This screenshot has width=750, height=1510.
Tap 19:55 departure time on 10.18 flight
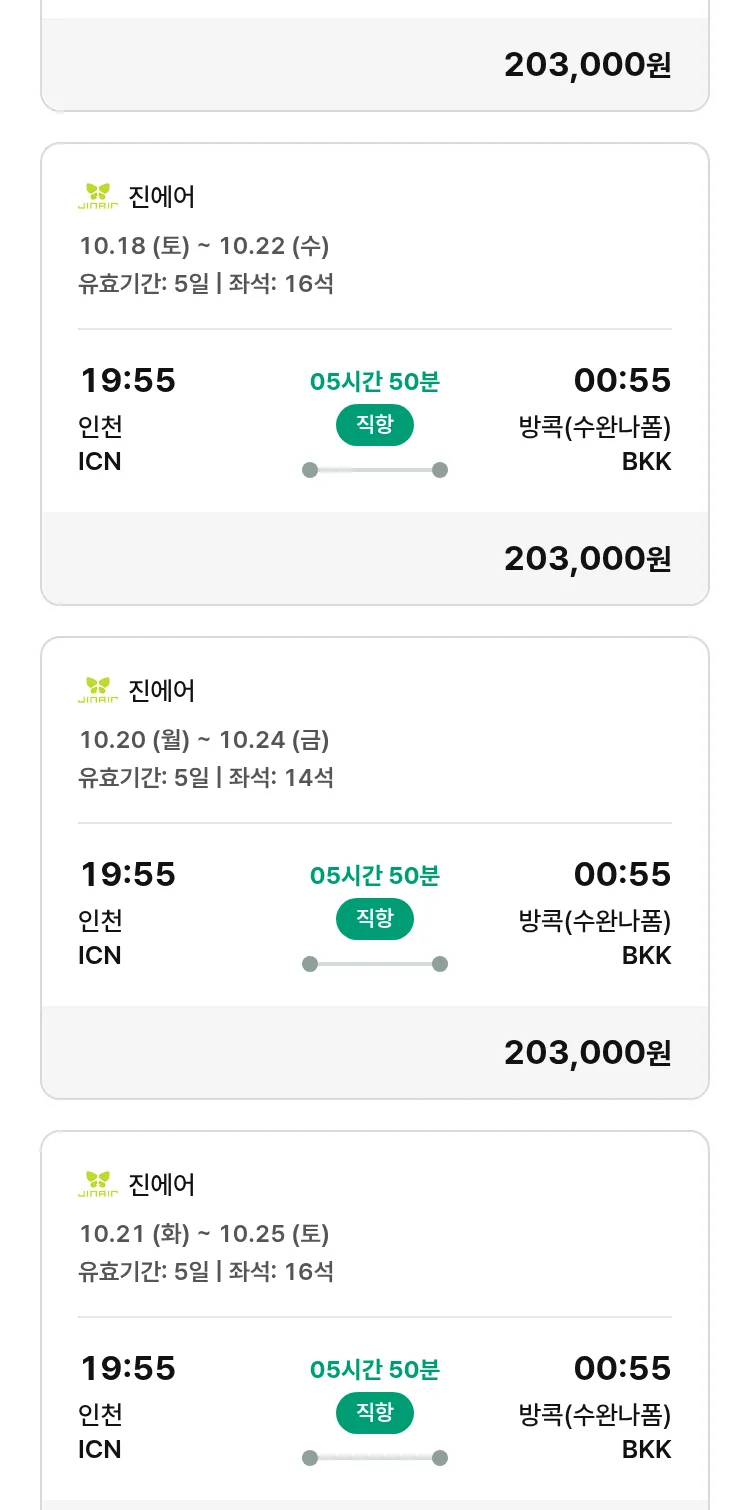pos(127,381)
